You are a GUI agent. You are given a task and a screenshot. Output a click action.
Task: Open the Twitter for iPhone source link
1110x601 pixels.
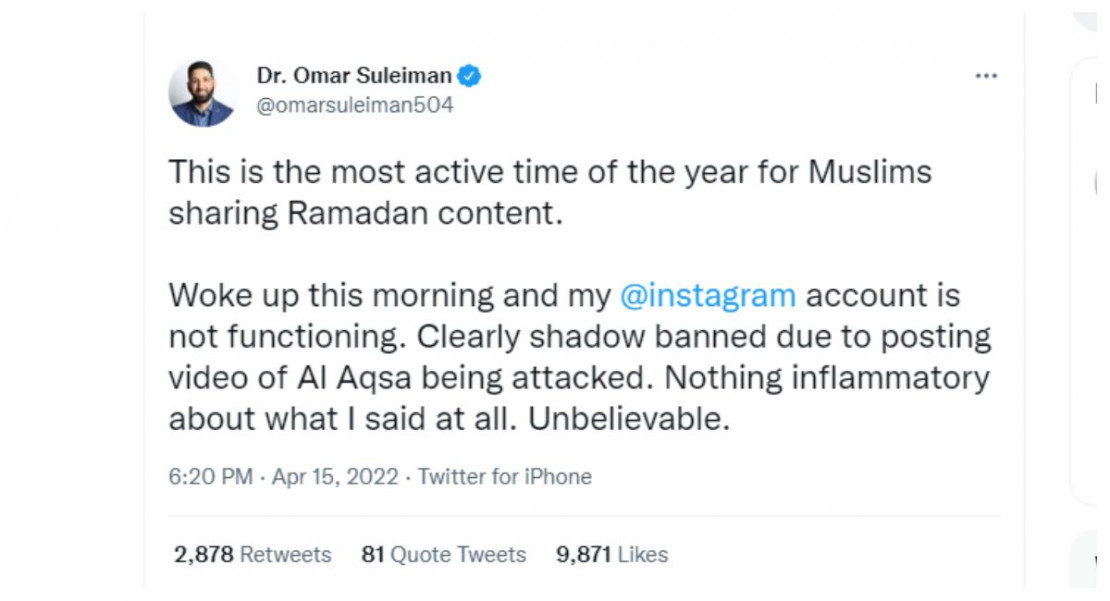pyautogui.click(x=505, y=476)
